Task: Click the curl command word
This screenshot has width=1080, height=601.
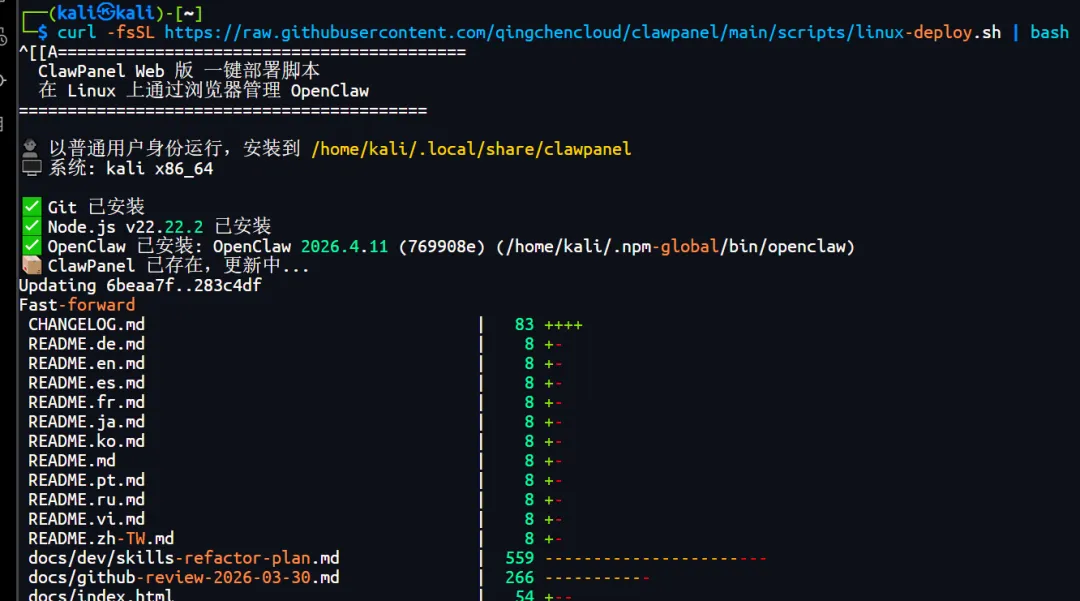Action: tap(76, 32)
